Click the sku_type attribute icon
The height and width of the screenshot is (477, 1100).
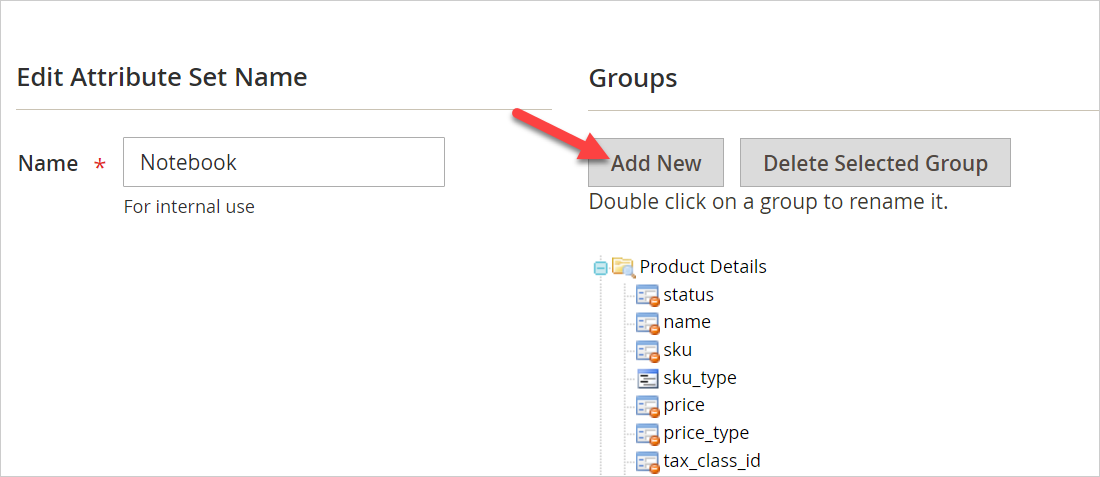click(648, 378)
